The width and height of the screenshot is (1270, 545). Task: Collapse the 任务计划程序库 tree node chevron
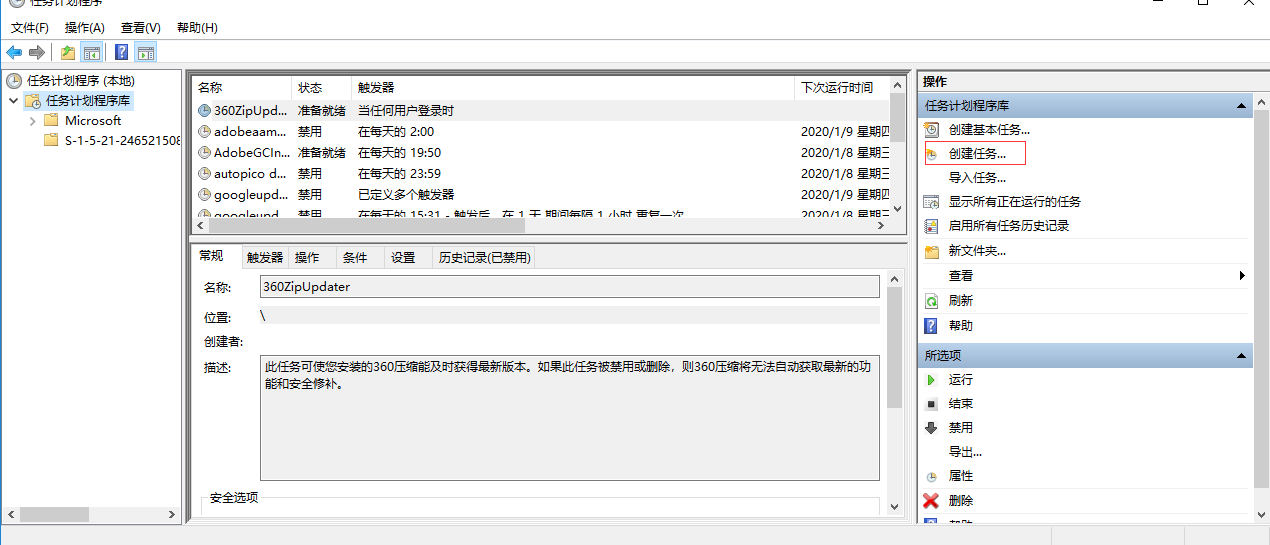click(x=13, y=101)
